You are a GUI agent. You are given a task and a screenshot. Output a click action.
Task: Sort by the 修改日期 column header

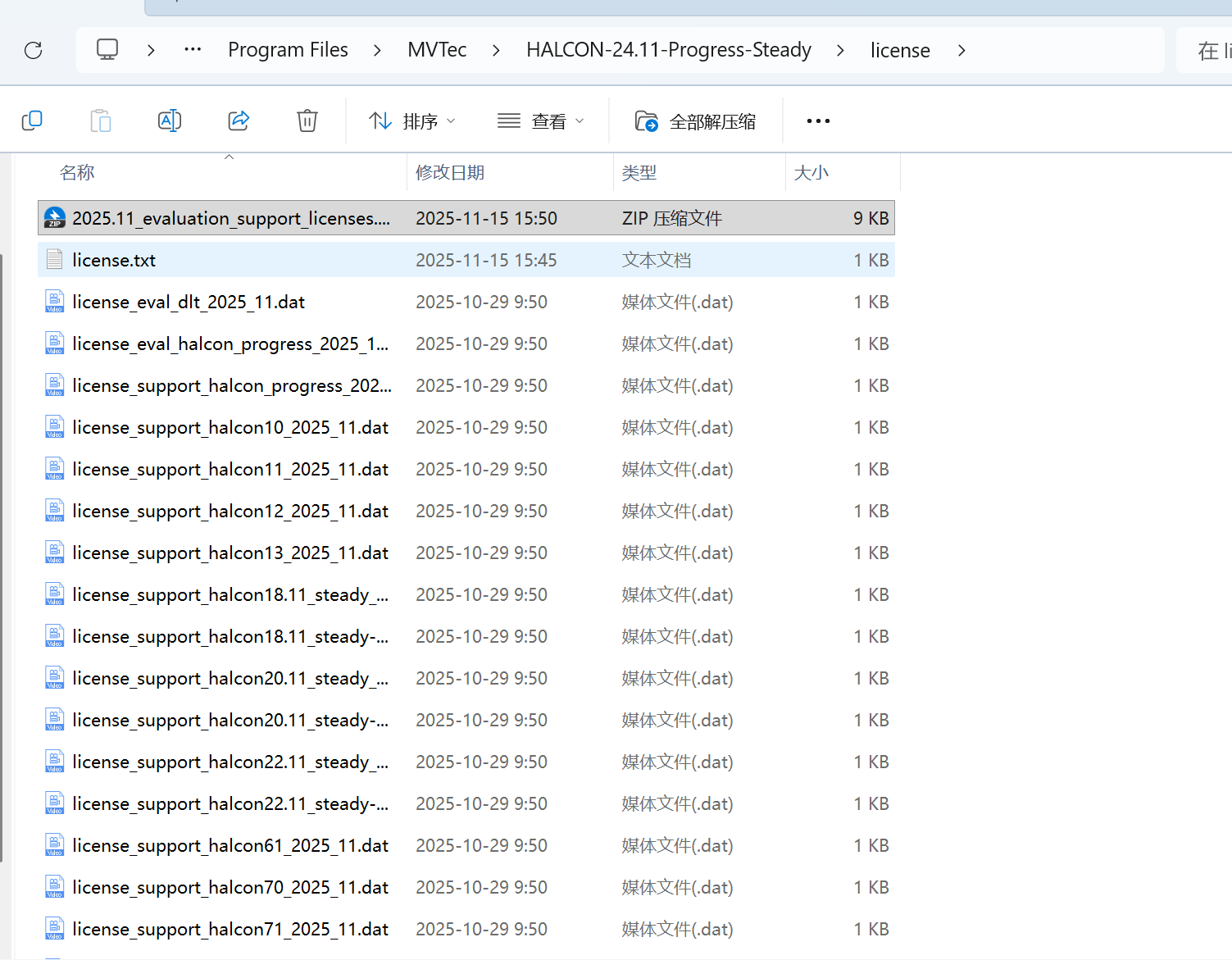pos(450,172)
